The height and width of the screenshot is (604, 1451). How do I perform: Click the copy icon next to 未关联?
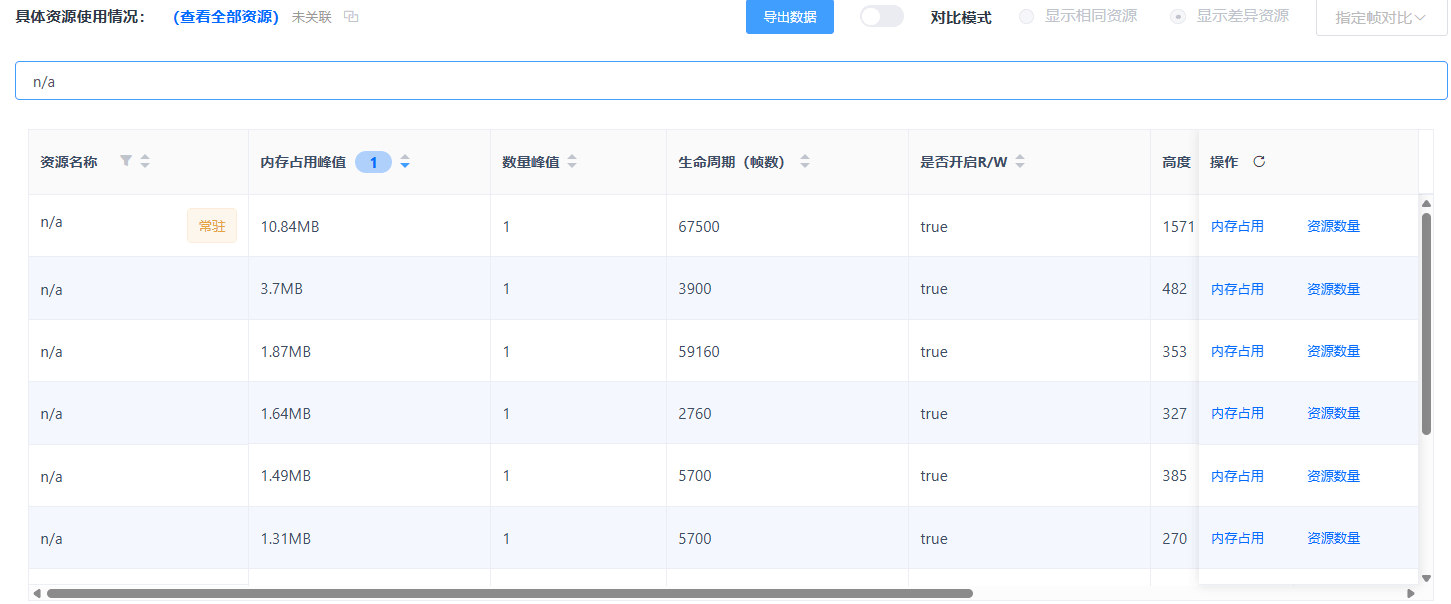[351, 17]
